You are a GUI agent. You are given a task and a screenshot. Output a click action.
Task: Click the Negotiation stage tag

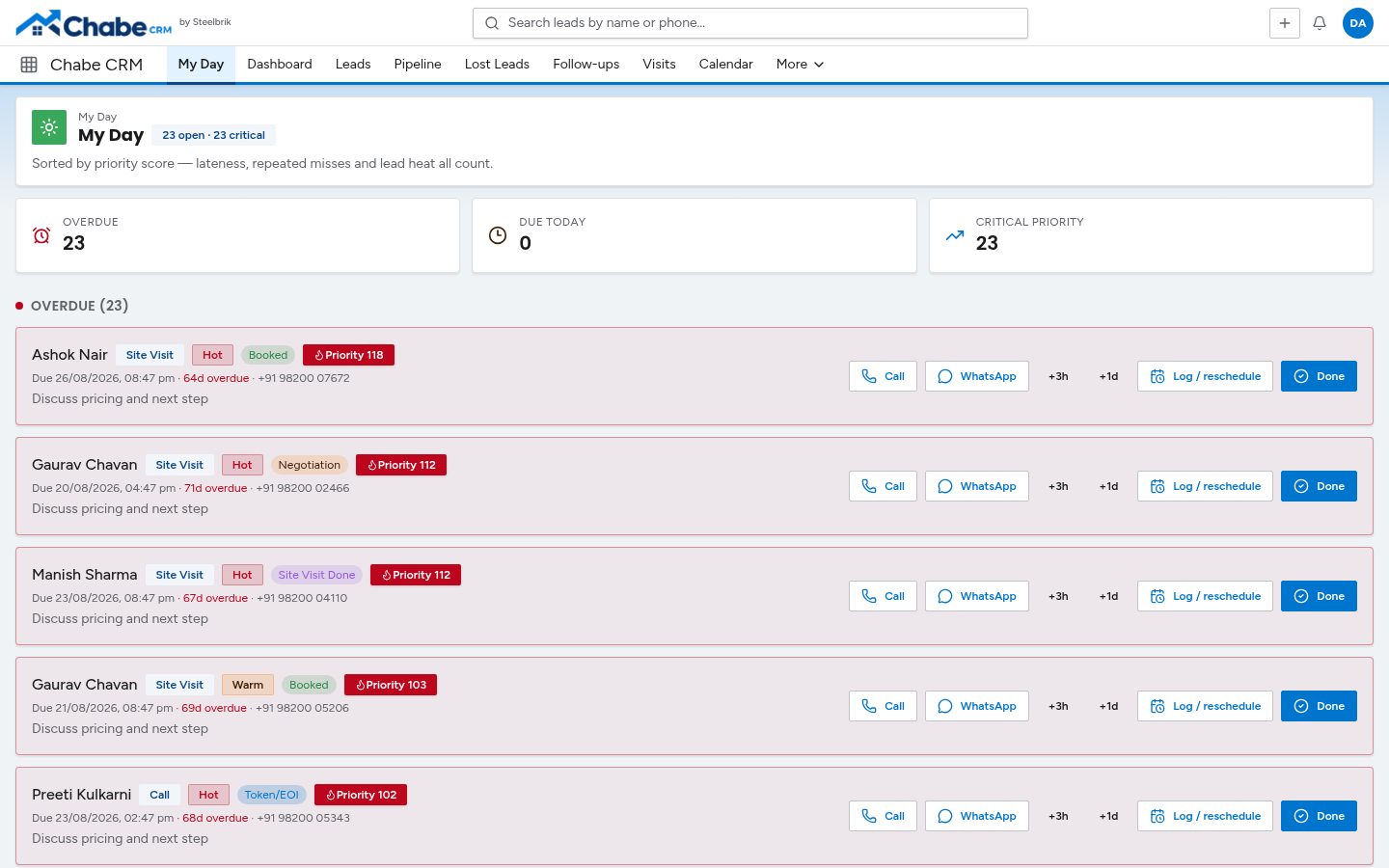coord(310,465)
